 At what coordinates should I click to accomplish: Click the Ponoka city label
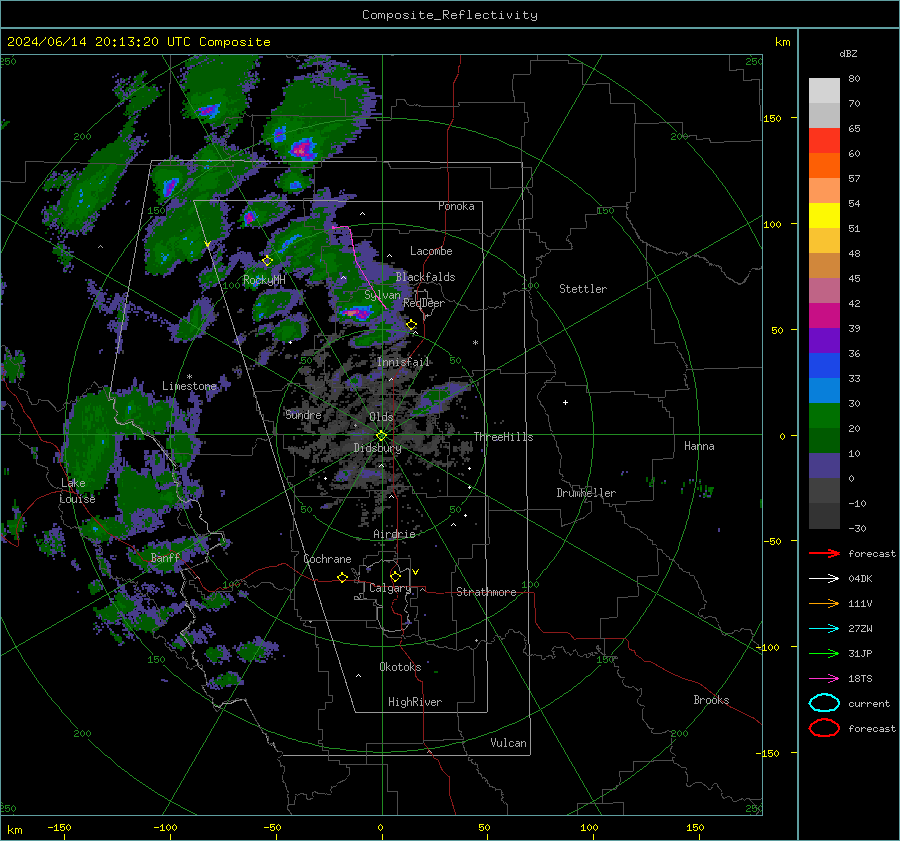coord(456,206)
